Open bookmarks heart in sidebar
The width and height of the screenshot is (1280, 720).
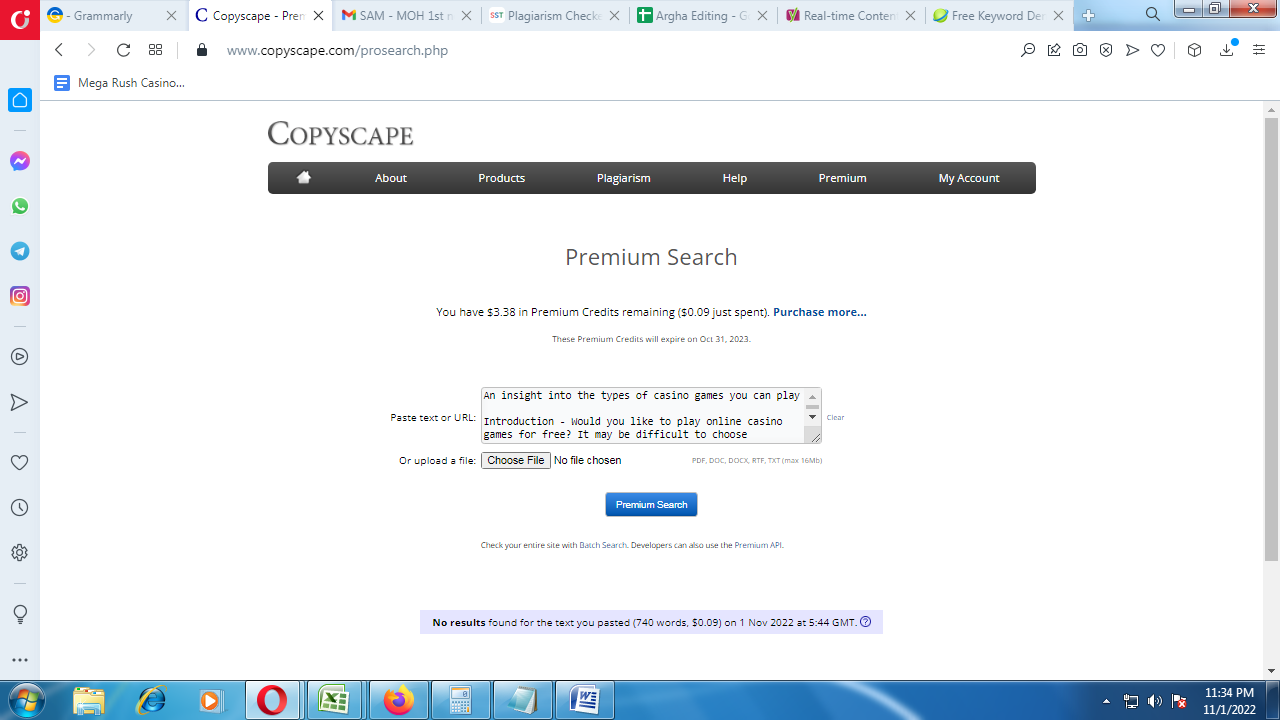[19, 463]
